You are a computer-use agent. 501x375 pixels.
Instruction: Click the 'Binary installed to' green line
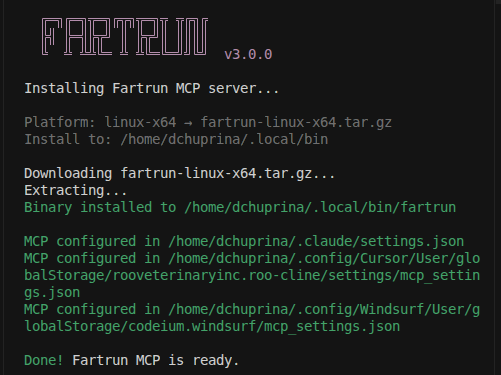point(240,207)
